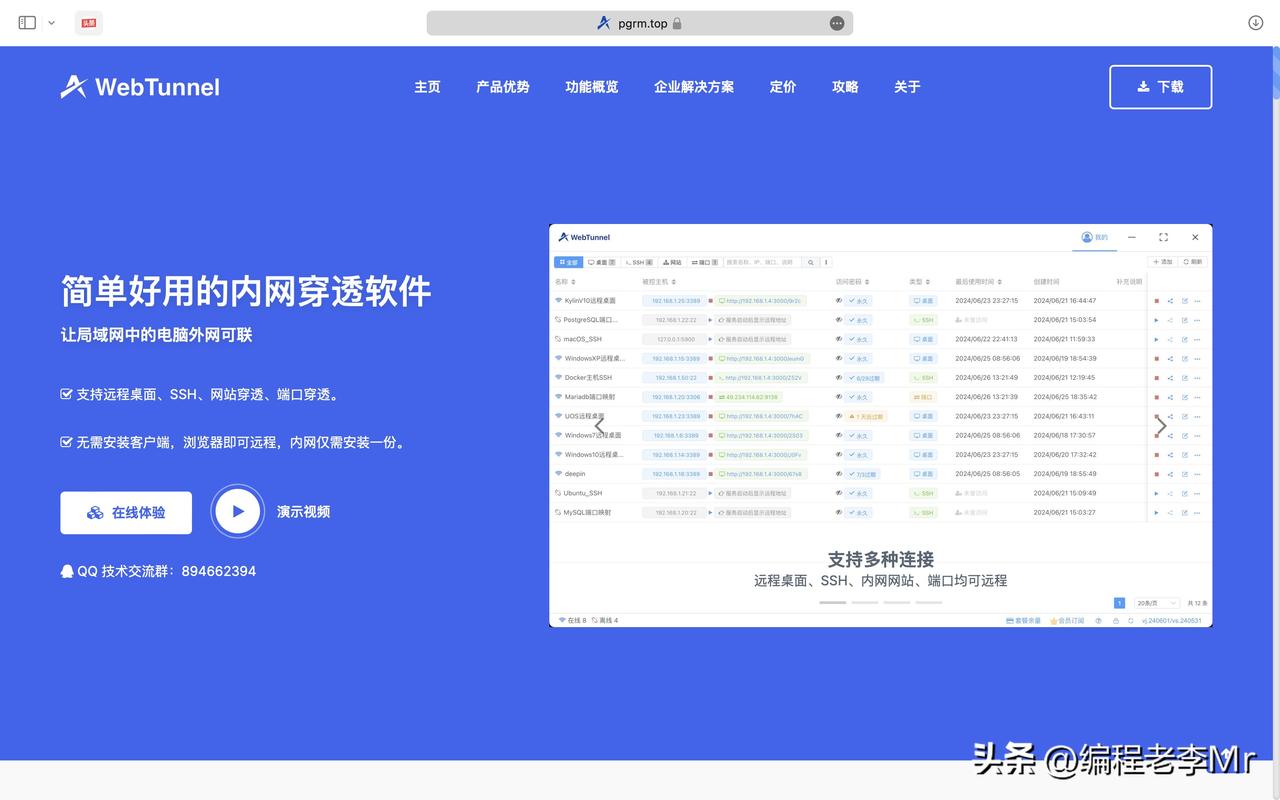Play the 演示视频 demo video

(x=238, y=511)
